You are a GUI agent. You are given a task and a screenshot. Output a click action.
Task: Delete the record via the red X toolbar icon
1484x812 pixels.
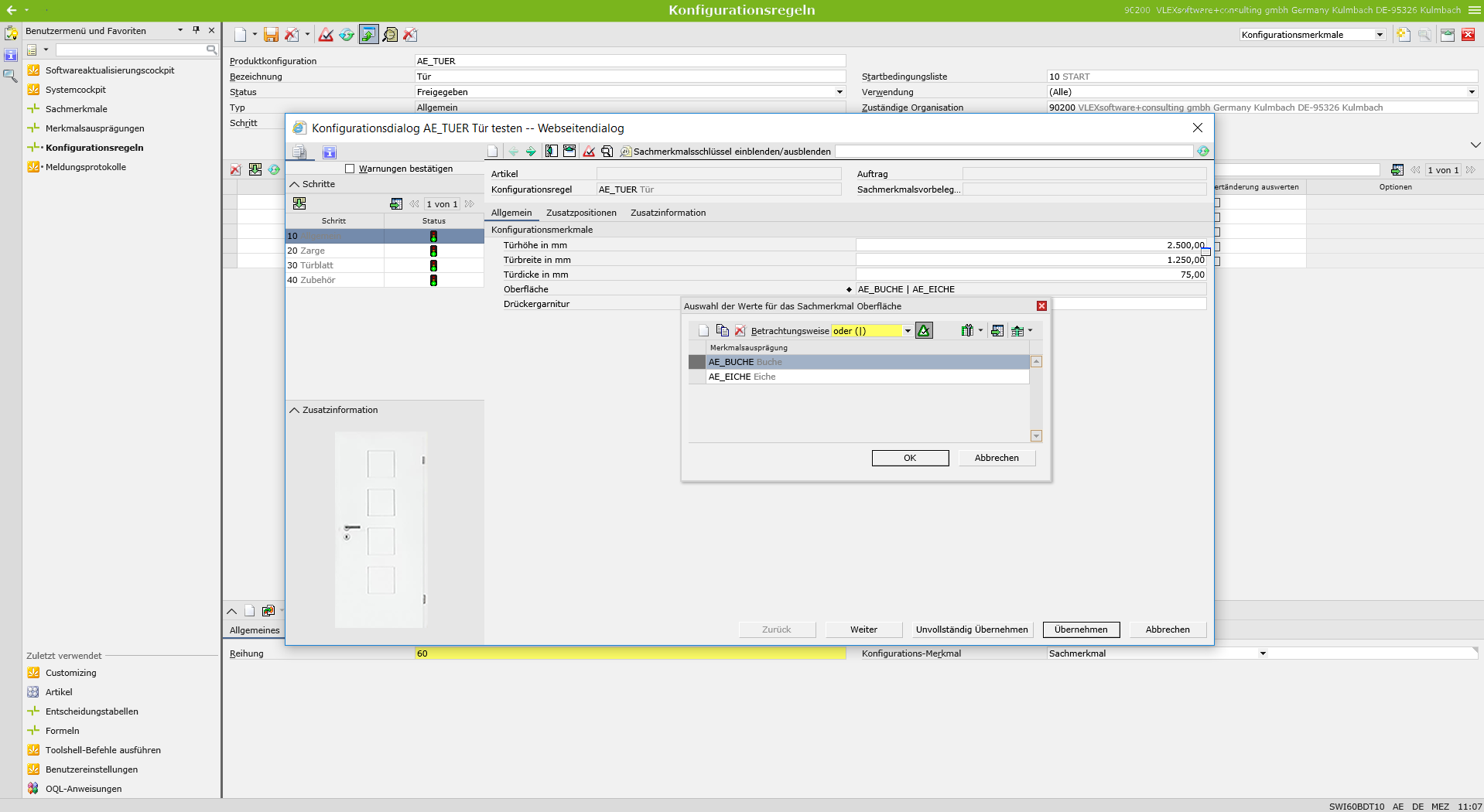pyautogui.click(x=292, y=35)
